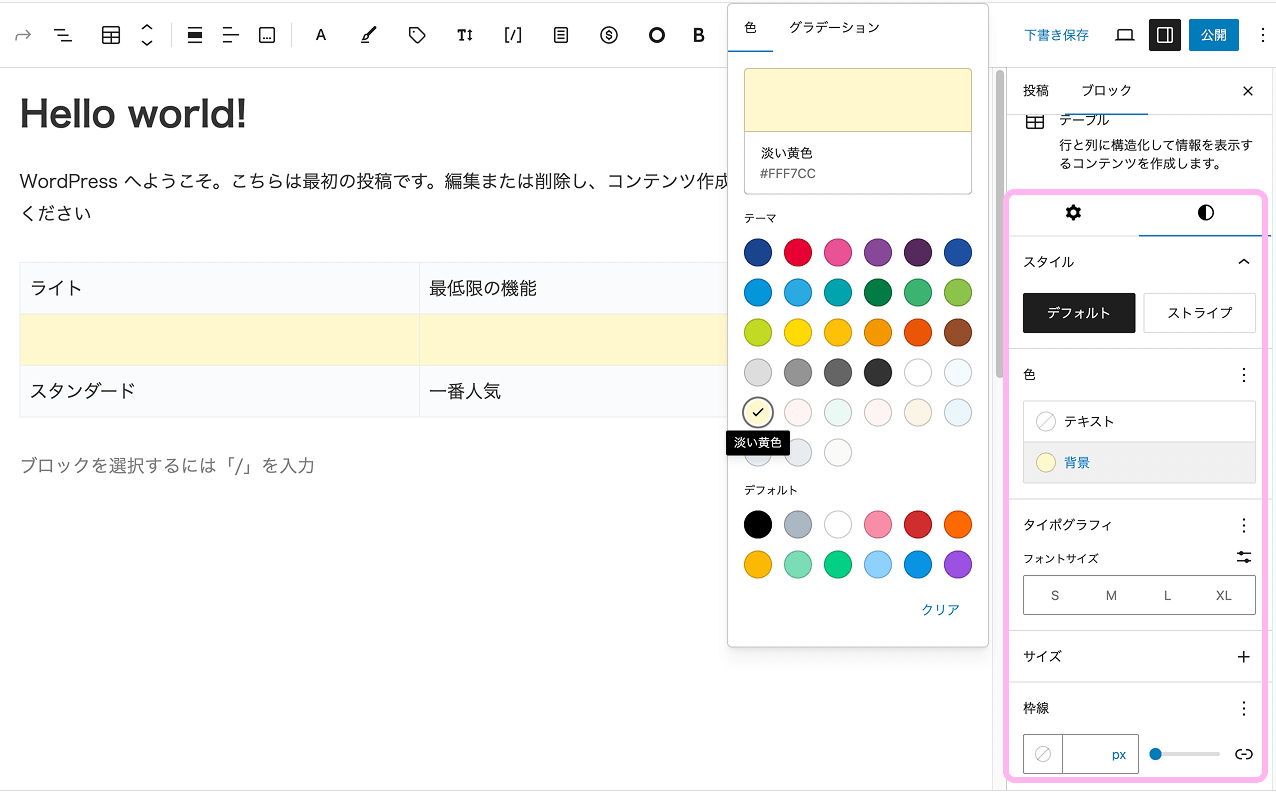
Task: Move the block up with the chevron
Action: (147, 27)
